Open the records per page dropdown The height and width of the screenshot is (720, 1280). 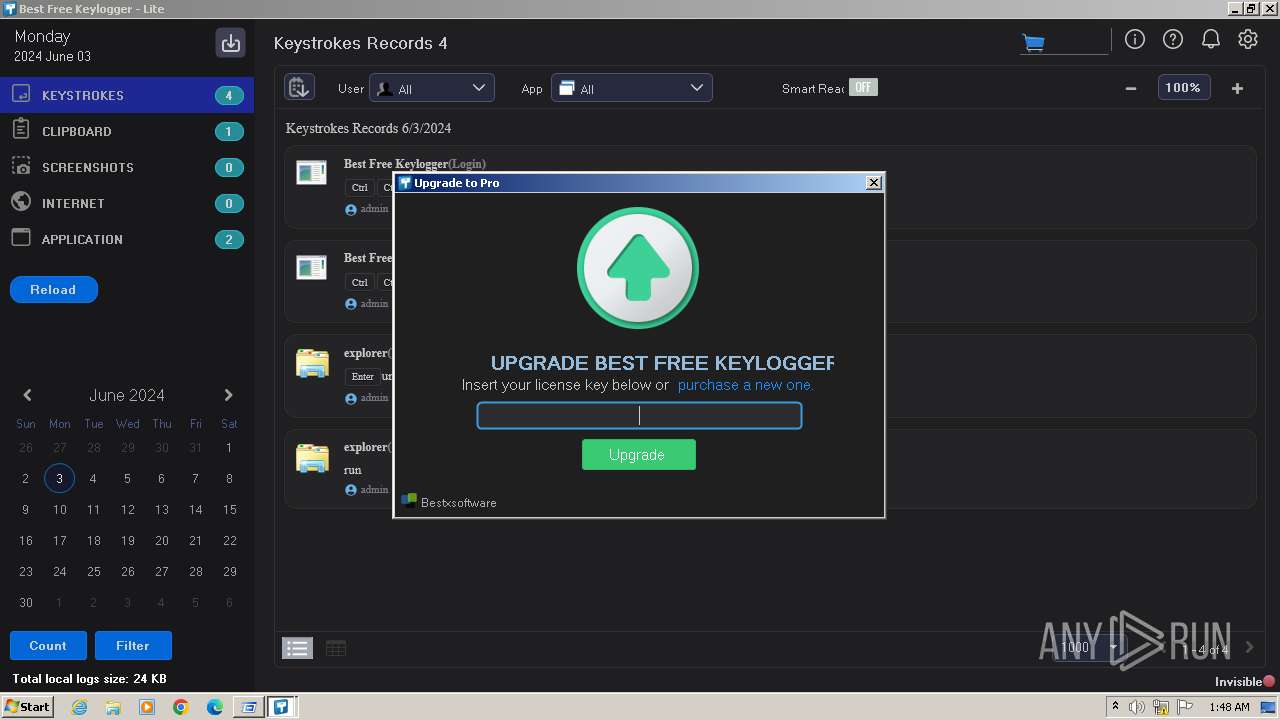pyautogui.click(x=1090, y=648)
